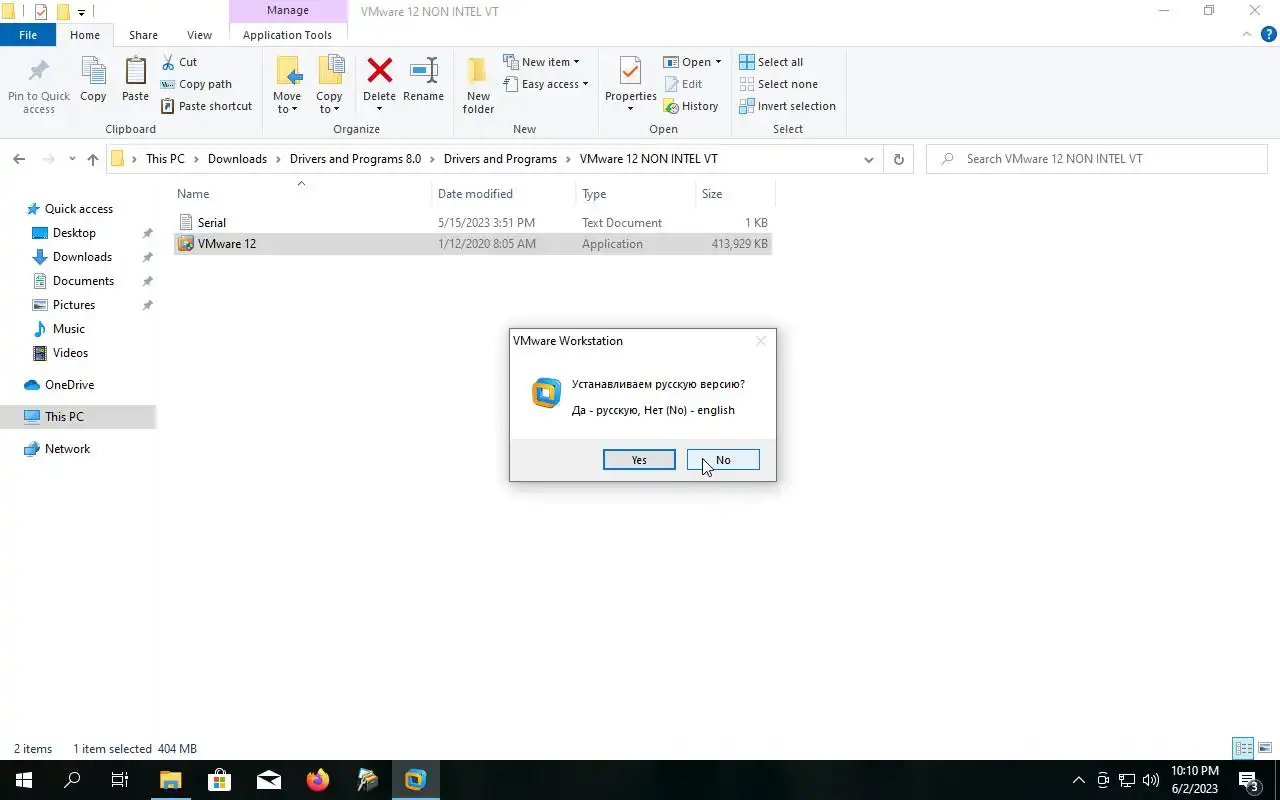Viewport: 1280px width, 800px height.
Task: Open Downloads in navigation pane
Action: [82, 257]
